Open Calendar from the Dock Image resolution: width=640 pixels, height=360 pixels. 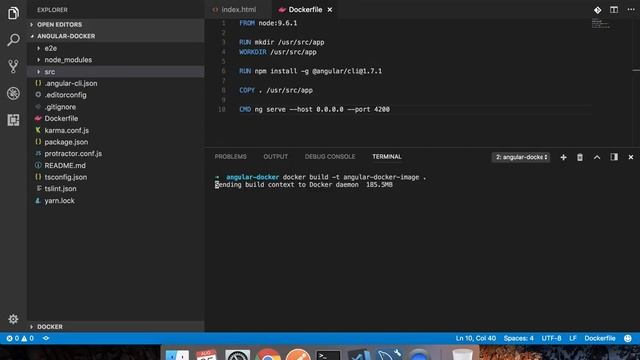[207, 354]
